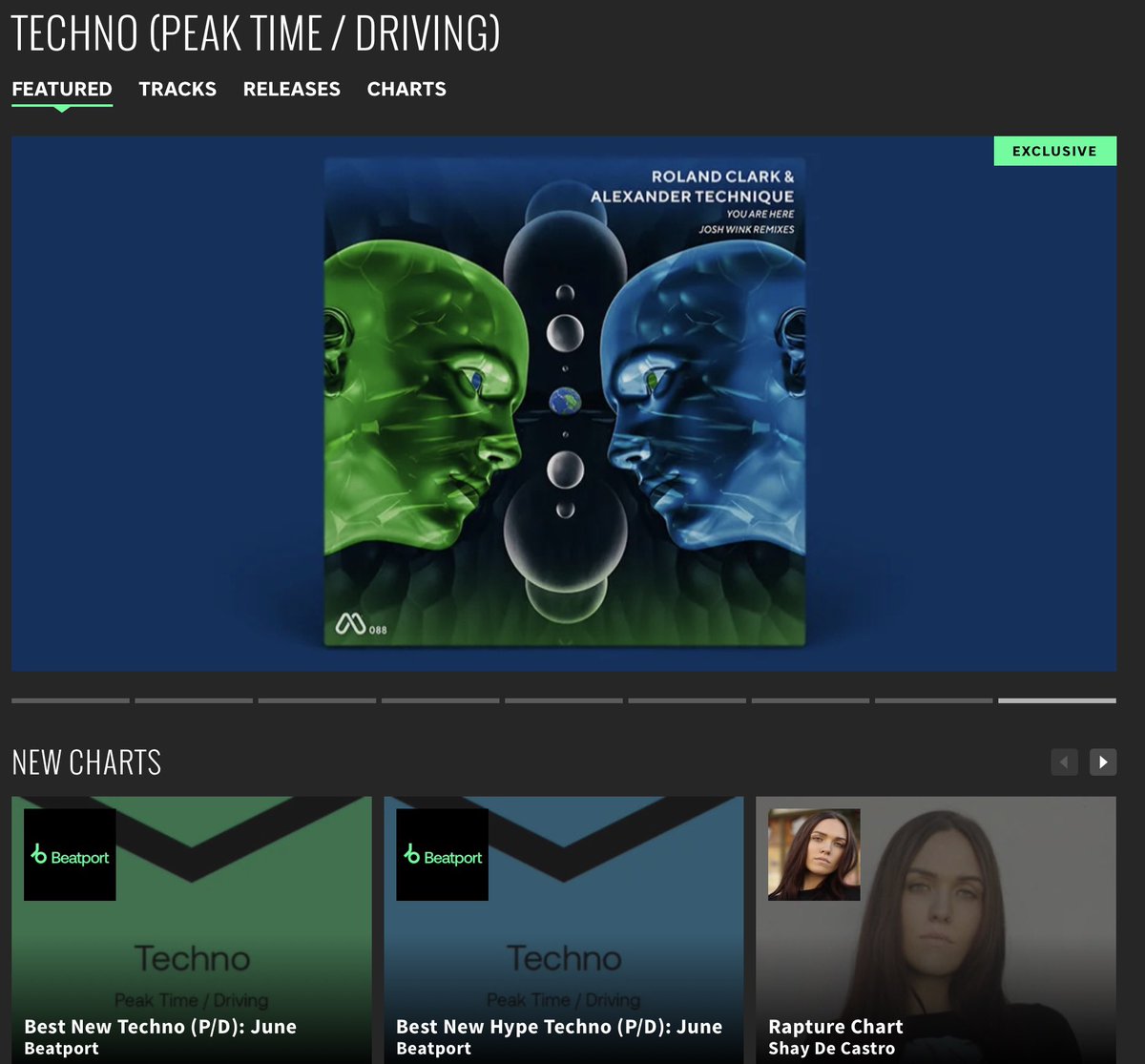Viewport: 1145px width, 1064px height.
Task: Show next New Charts with right arrow
Action: 1103,761
